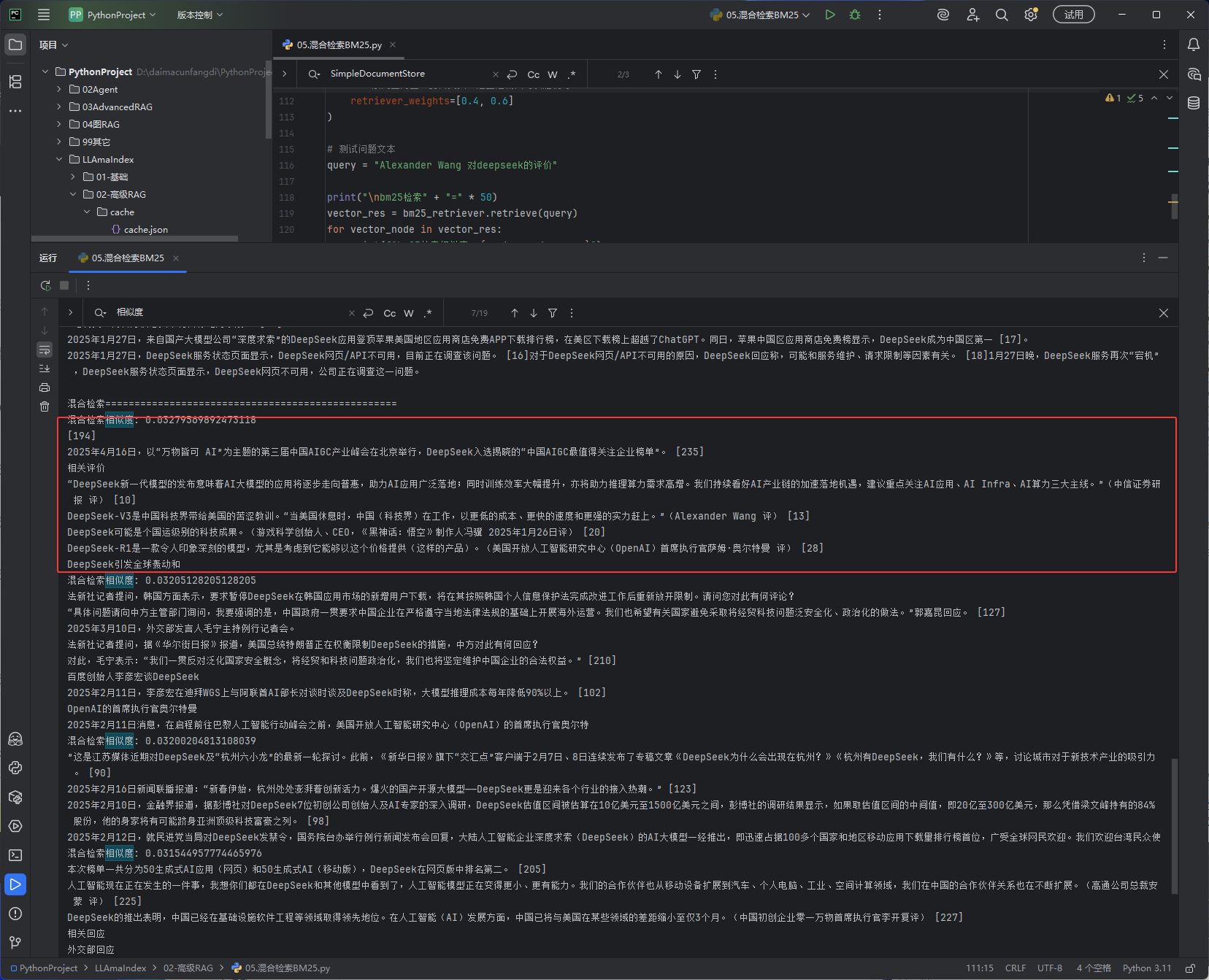1209x980 pixels.
Task: Open the Notifications bell
Action: click(x=1194, y=45)
